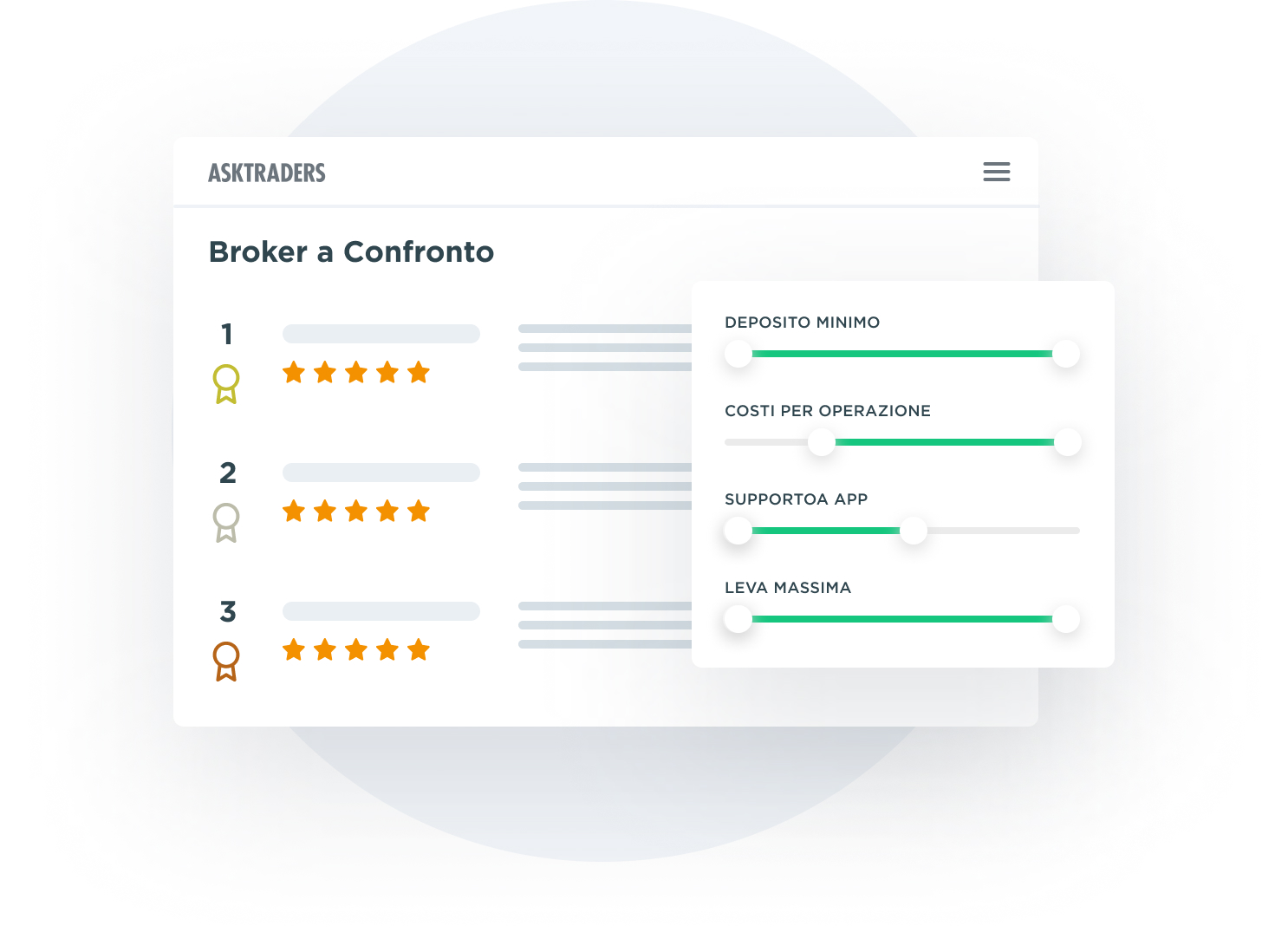Click the left handle of Supportoa App slider

[x=738, y=531]
